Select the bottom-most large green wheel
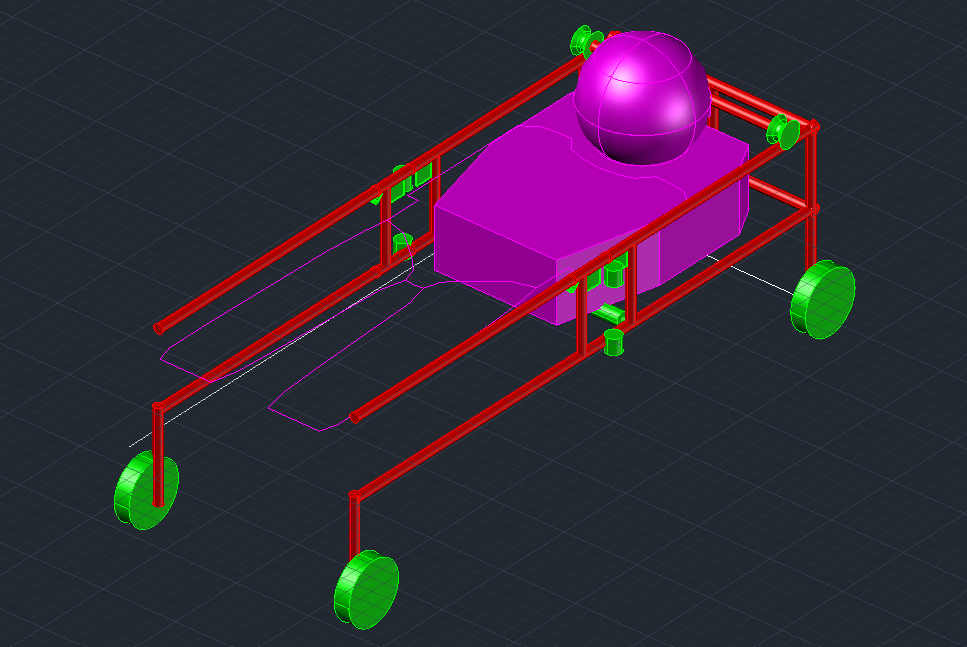 (x=366, y=590)
